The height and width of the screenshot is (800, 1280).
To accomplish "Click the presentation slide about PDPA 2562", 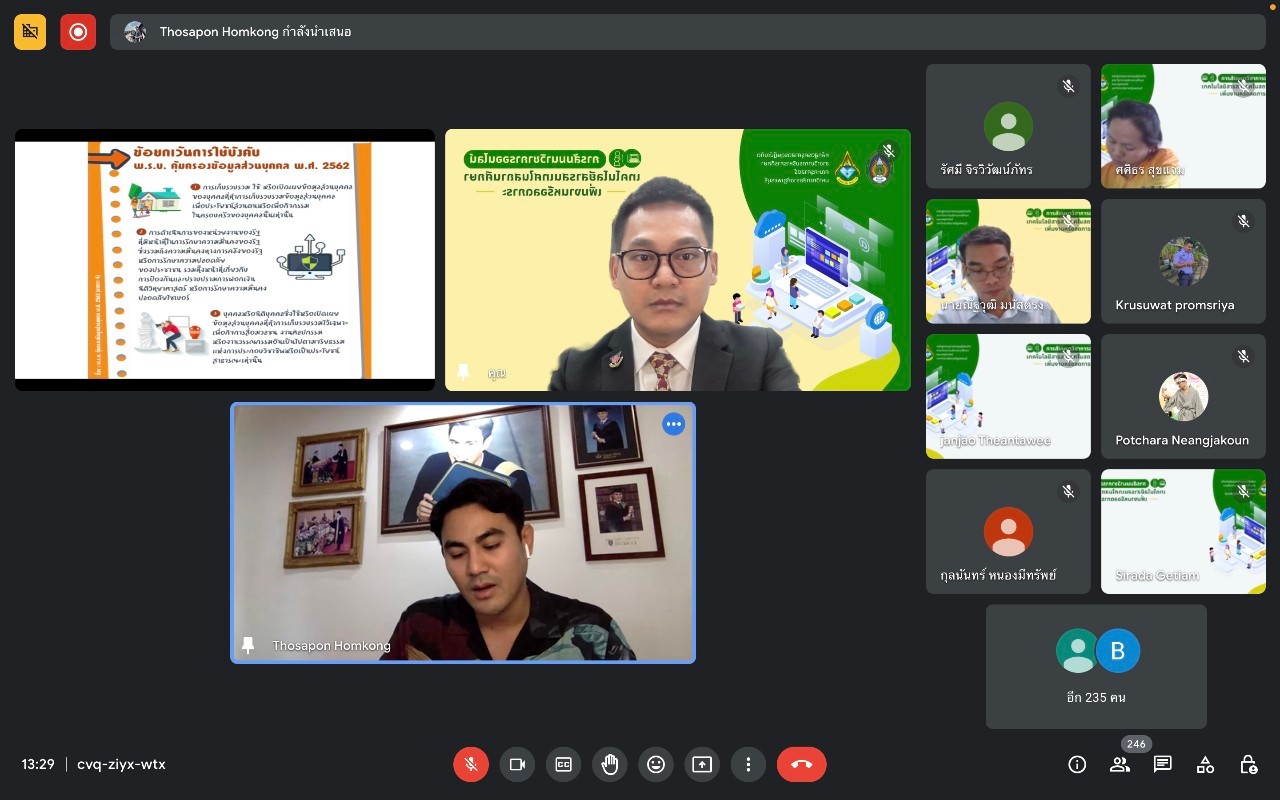I will click(225, 260).
